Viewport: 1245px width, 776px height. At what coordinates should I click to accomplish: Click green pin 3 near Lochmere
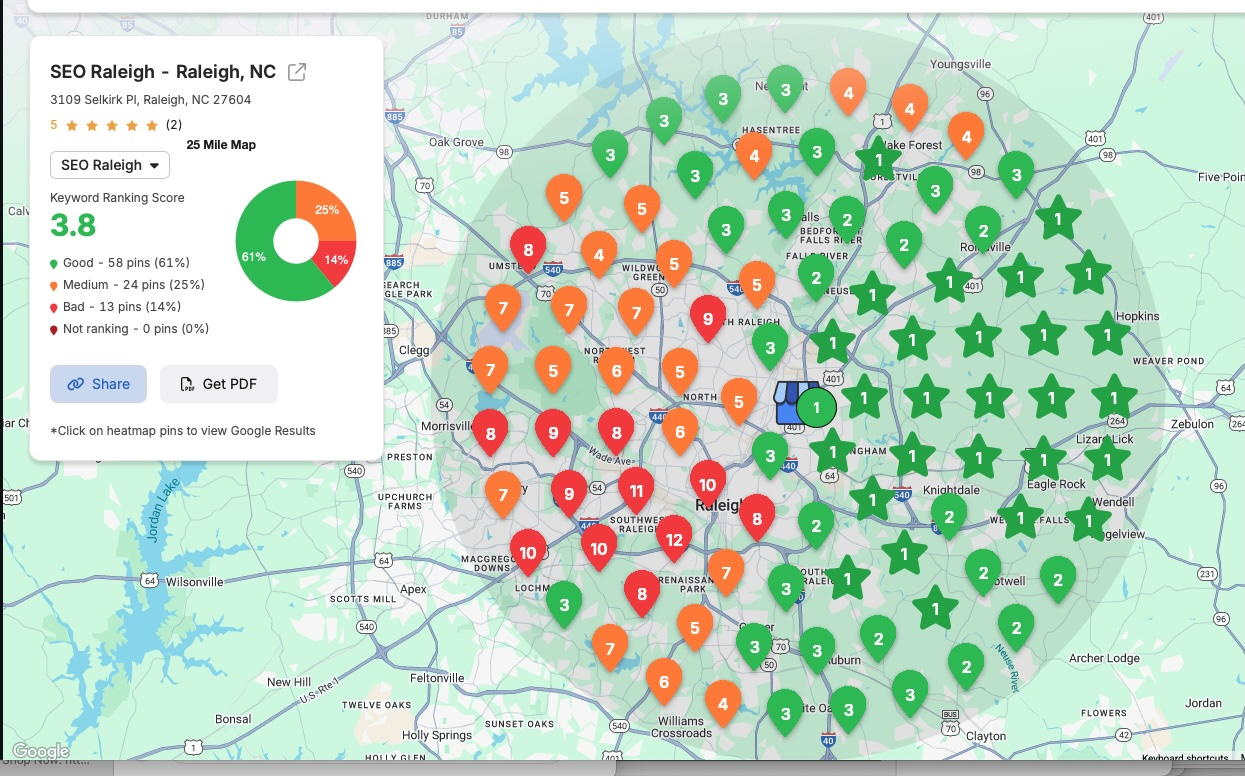(564, 605)
